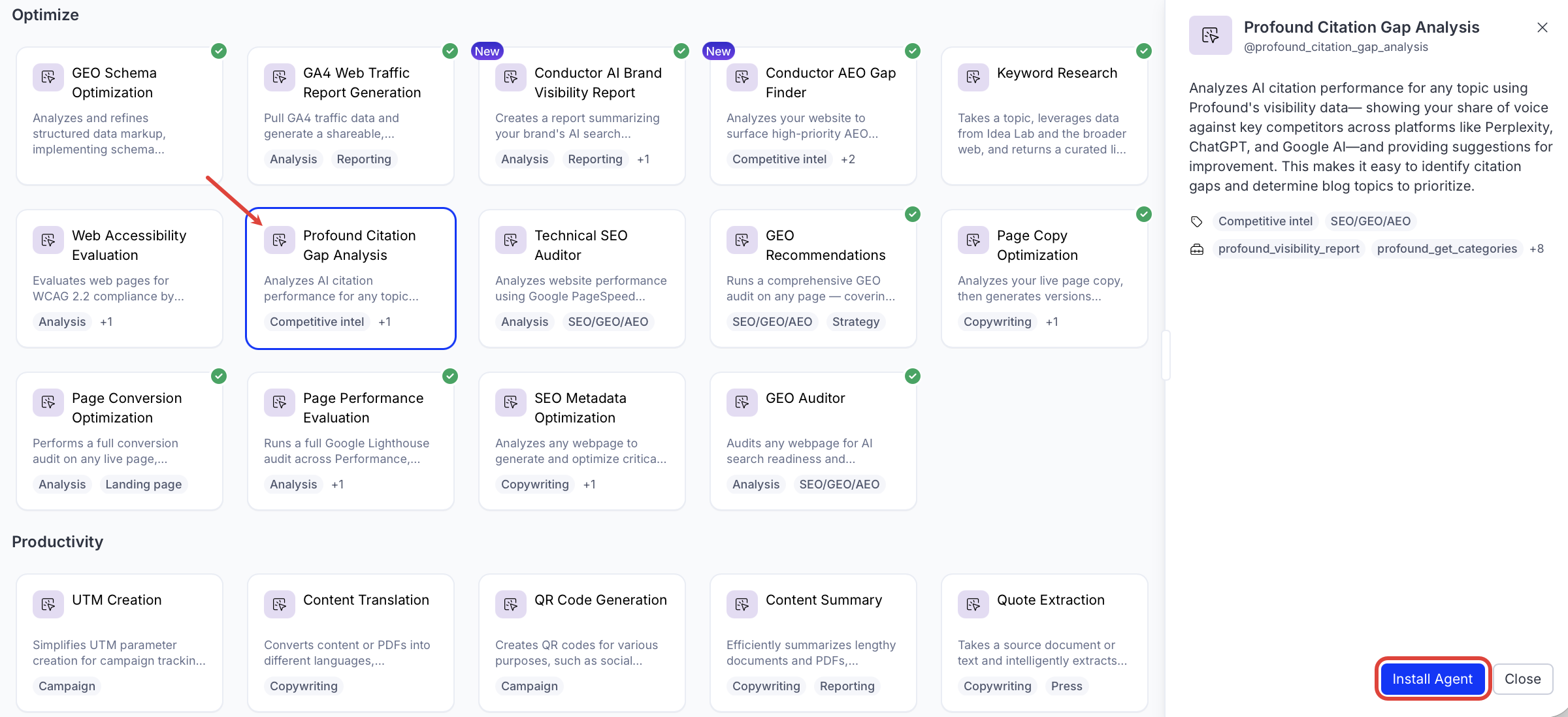
Task: Click the New badge on Conductor AEO Gap Finder
Action: [718, 51]
